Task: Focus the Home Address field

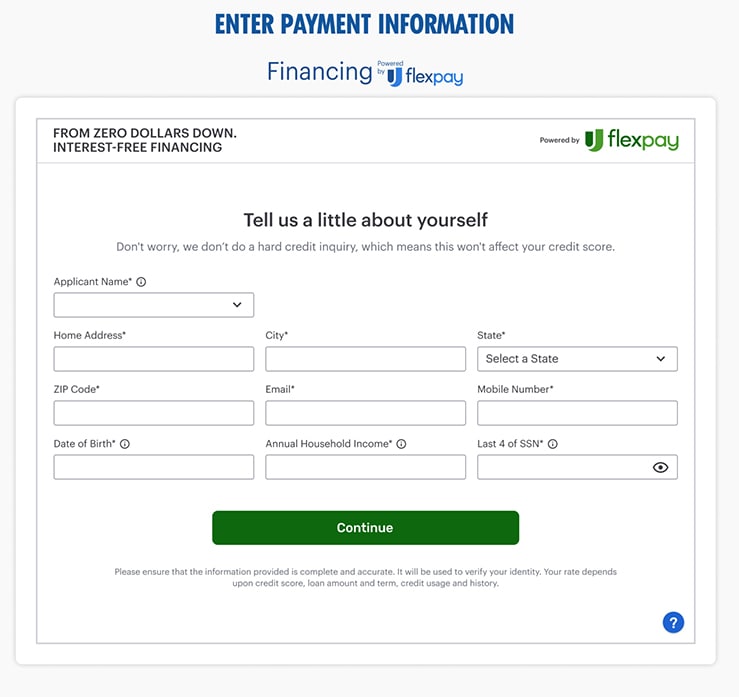Action: pos(153,359)
